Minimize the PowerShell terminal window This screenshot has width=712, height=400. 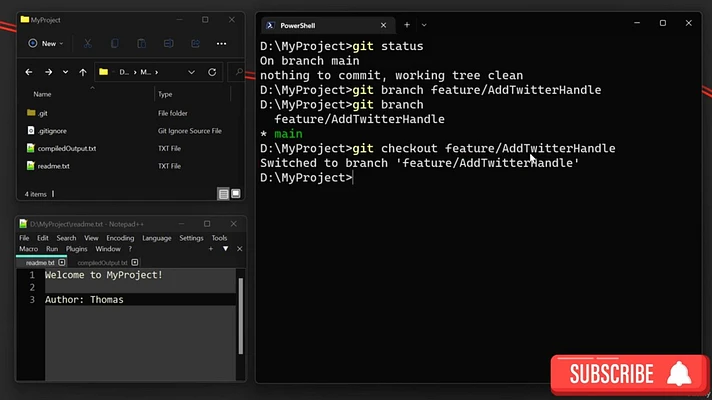click(x=637, y=23)
